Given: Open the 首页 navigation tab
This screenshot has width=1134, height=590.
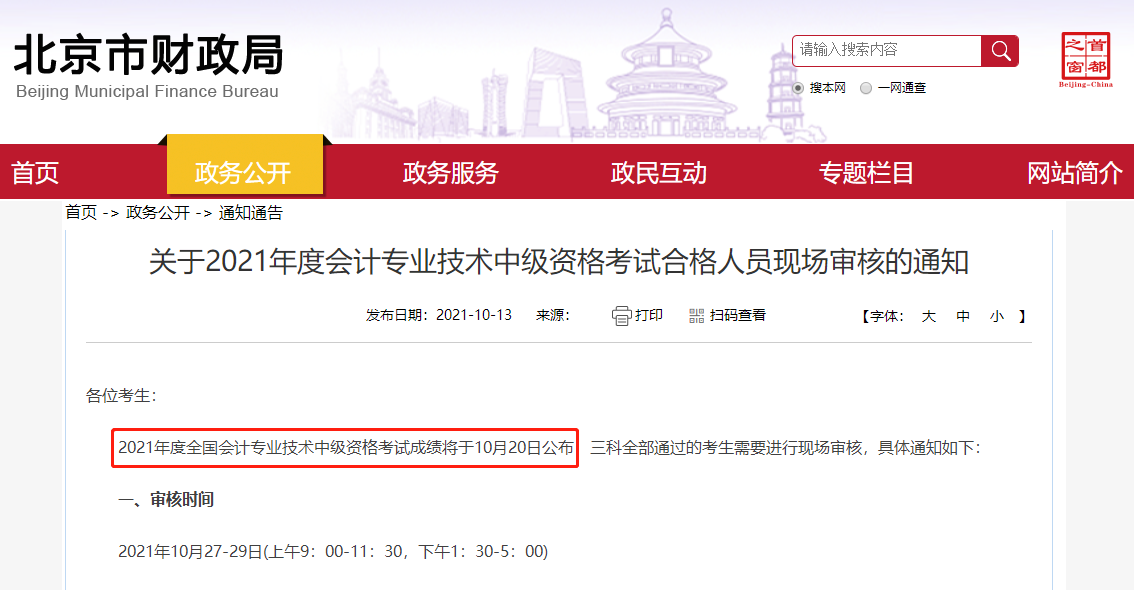Looking at the screenshot, I should [35, 172].
